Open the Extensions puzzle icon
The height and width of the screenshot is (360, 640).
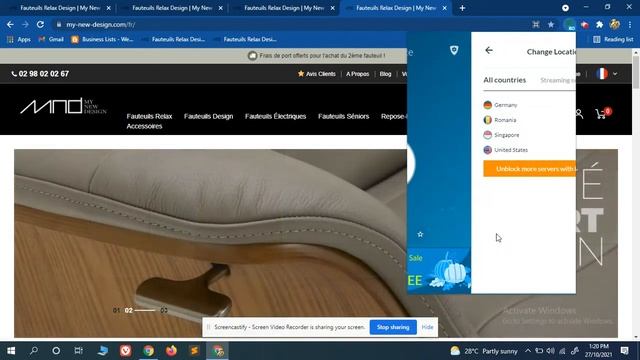click(599, 24)
